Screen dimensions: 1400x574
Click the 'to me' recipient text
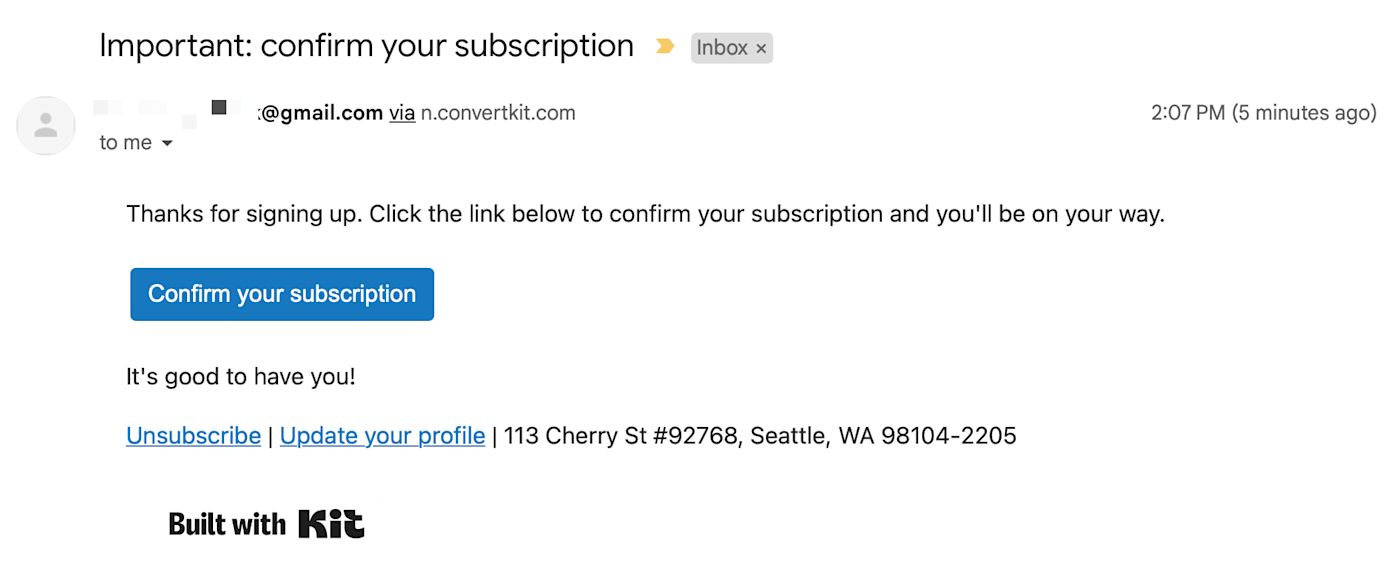(125, 143)
